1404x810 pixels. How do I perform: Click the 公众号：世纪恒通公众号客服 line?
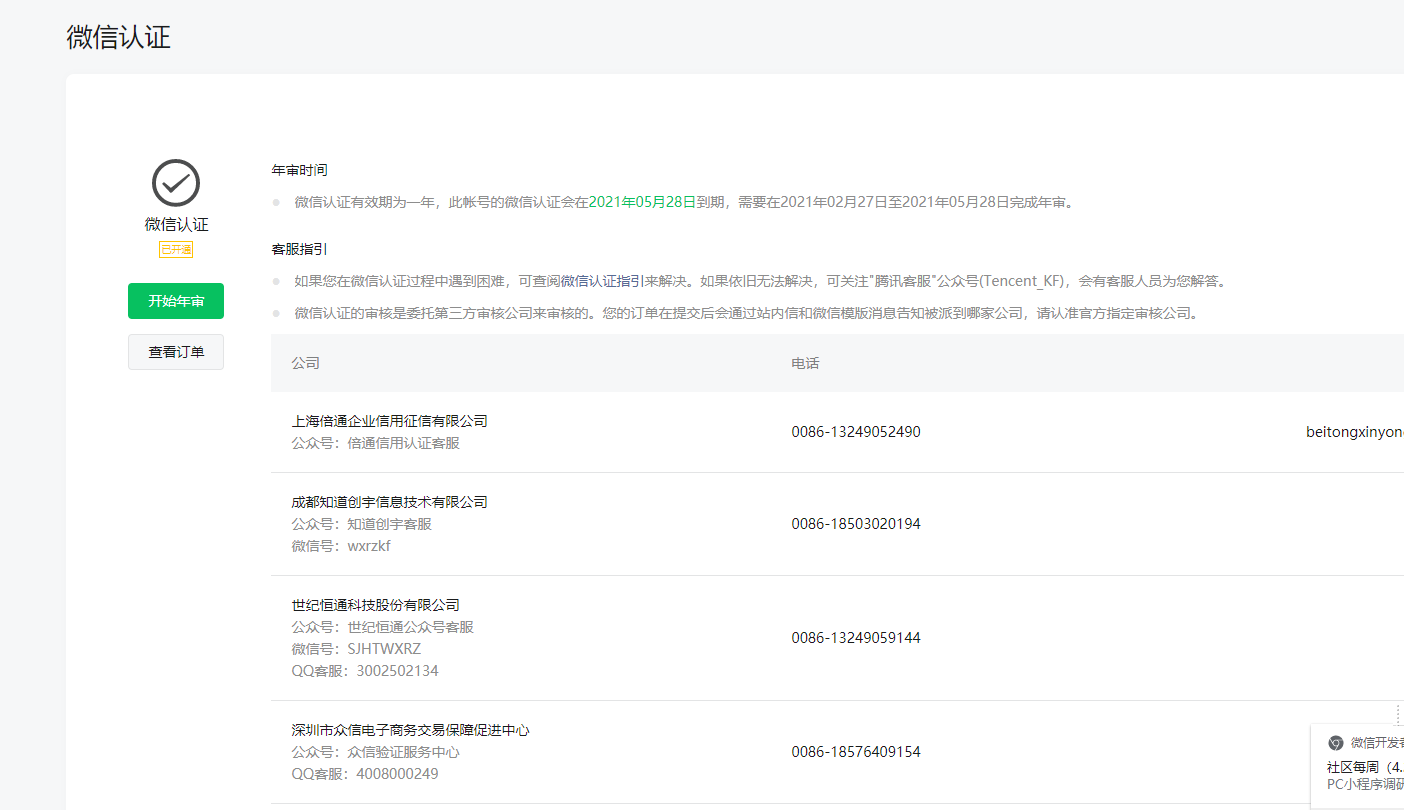click(383, 627)
